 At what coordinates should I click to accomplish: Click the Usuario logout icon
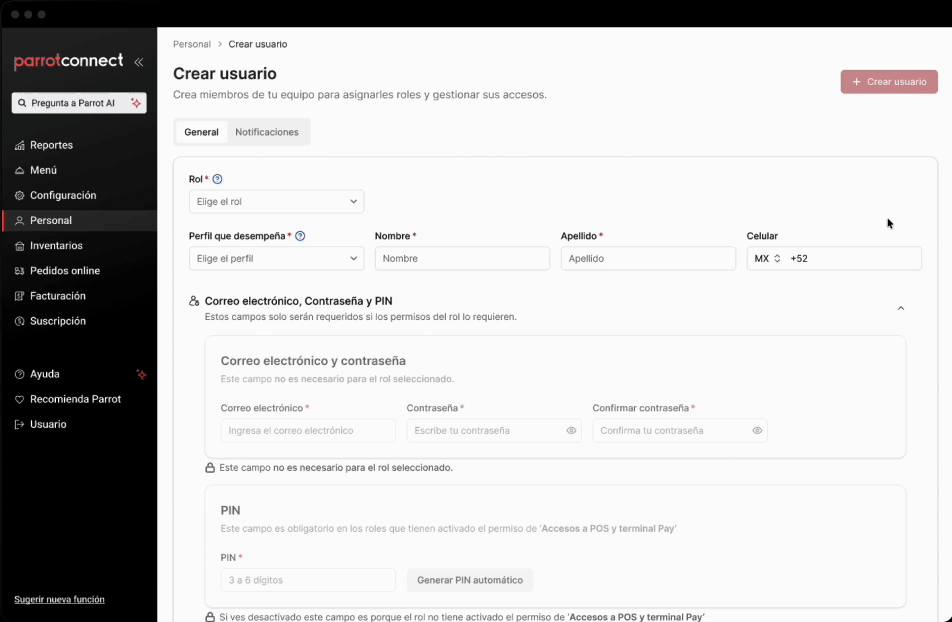pyautogui.click(x=20, y=423)
